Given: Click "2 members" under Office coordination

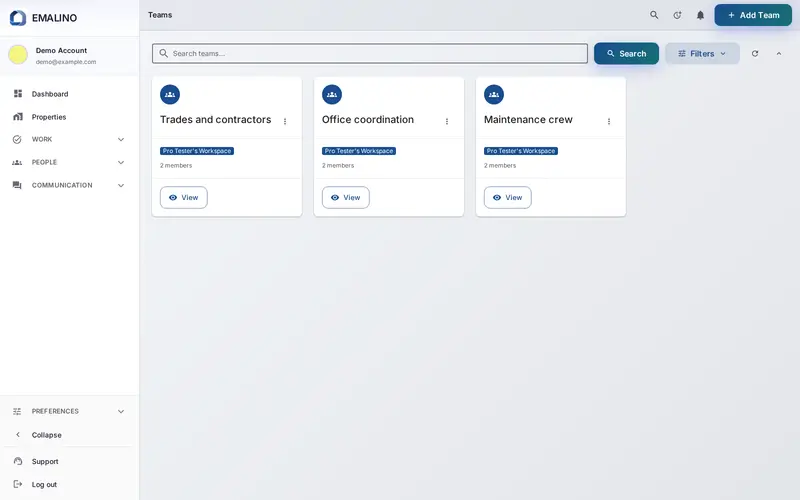Looking at the screenshot, I should tap(338, 165).
